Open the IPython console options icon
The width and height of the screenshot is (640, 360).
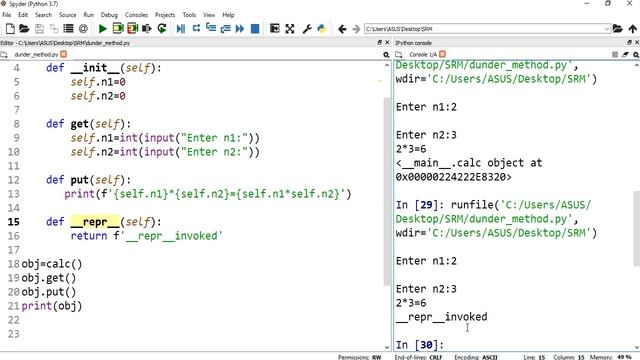click(636, 55)
